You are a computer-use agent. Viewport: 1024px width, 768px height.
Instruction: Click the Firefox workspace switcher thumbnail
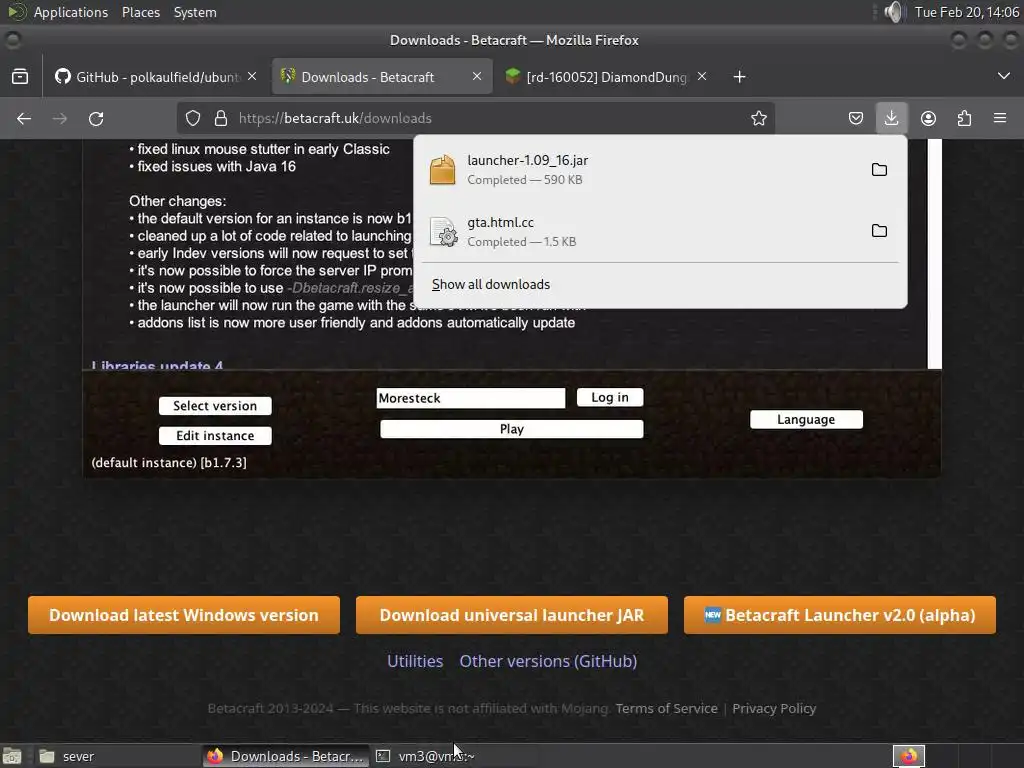click(908, 756)
